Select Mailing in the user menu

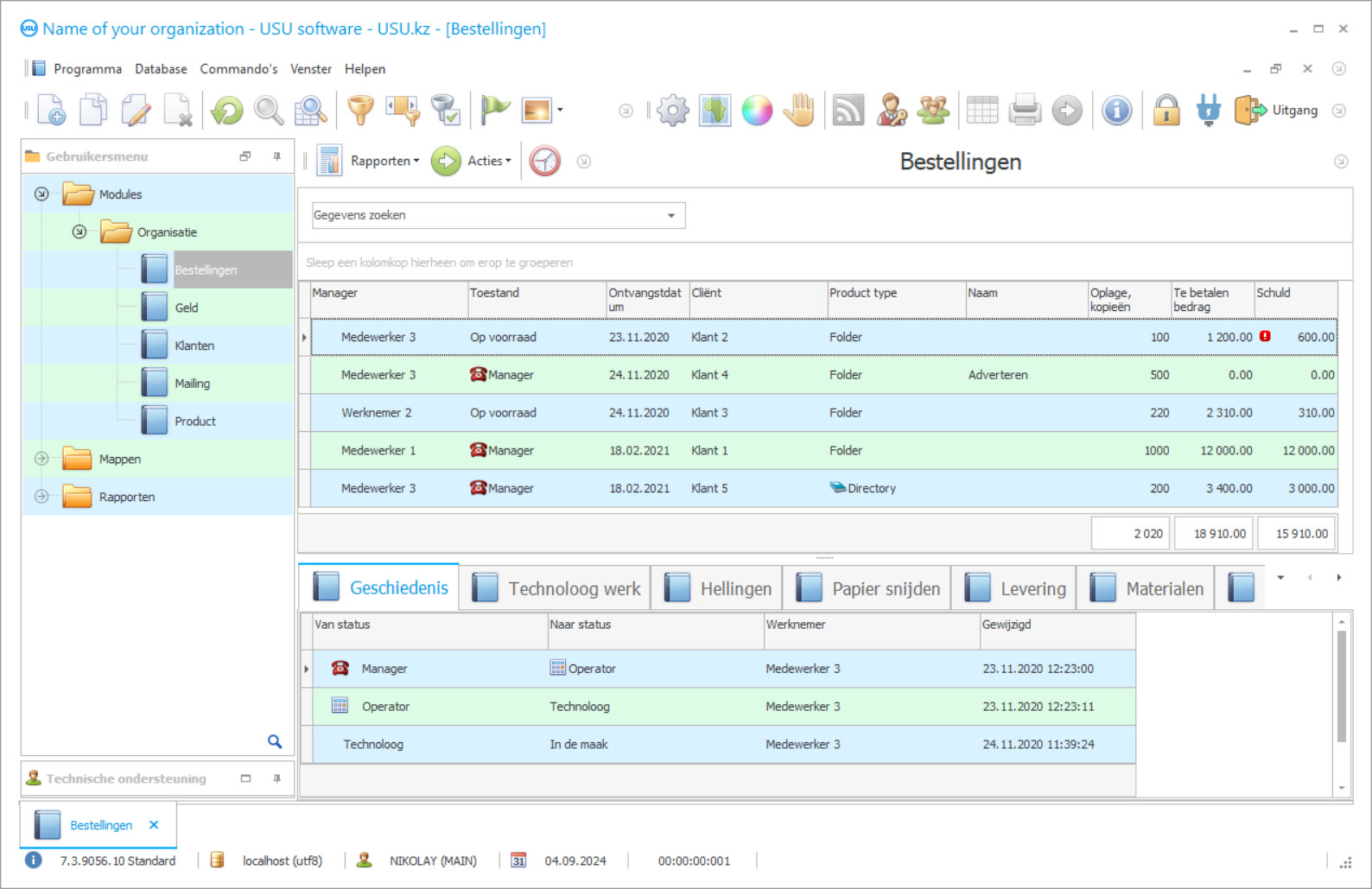192,384
